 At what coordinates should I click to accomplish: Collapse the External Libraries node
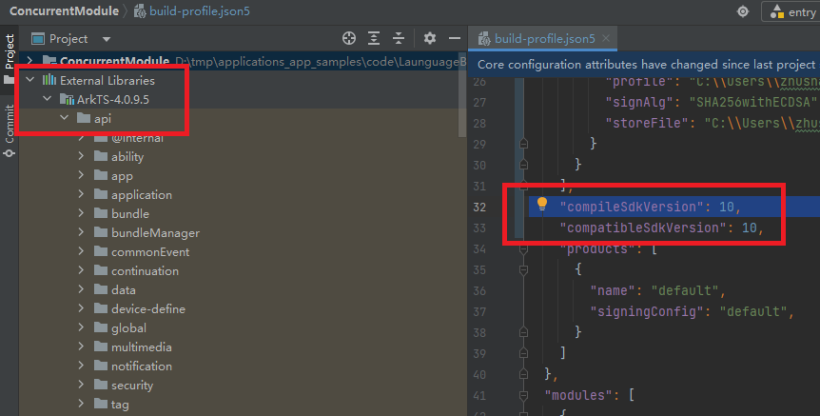click(30, 80)
